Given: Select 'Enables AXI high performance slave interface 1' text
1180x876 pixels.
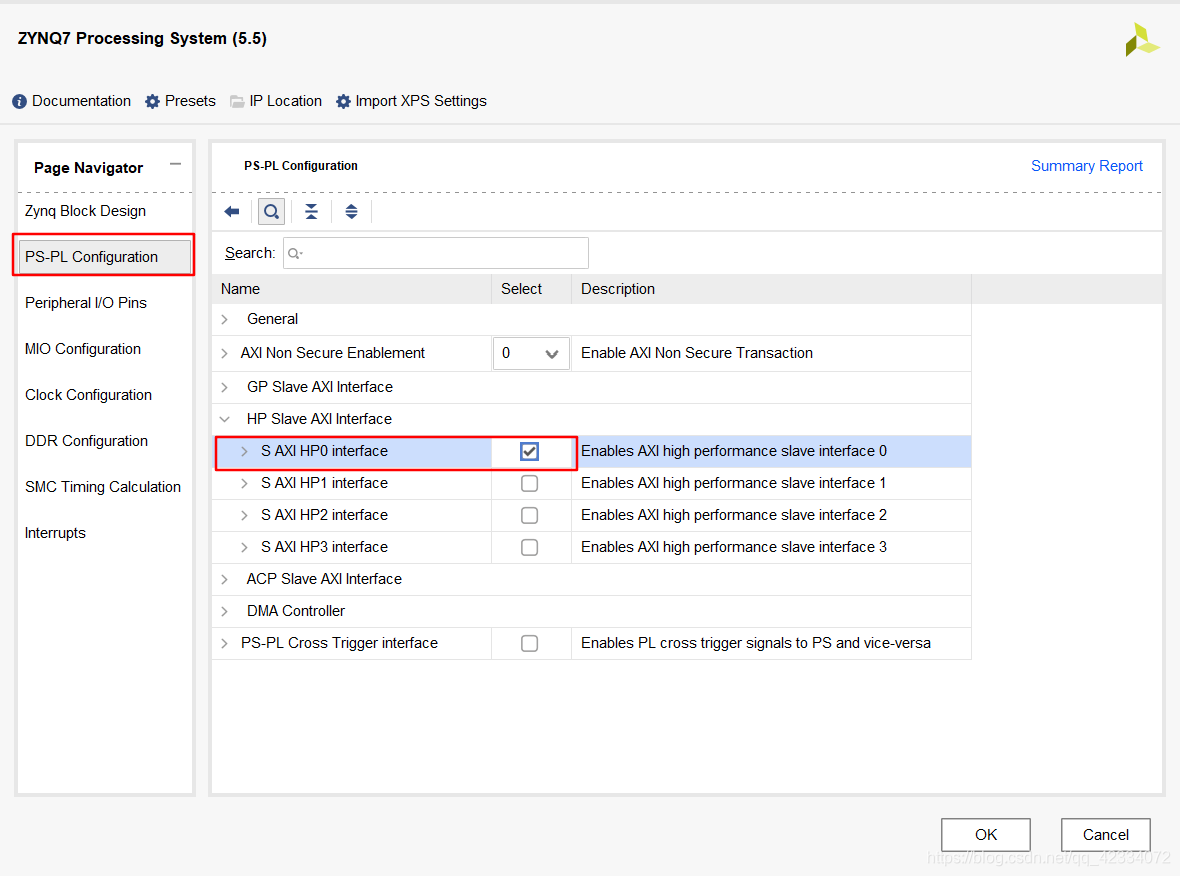Looking at the screenshot, I should tap(733, 483).
